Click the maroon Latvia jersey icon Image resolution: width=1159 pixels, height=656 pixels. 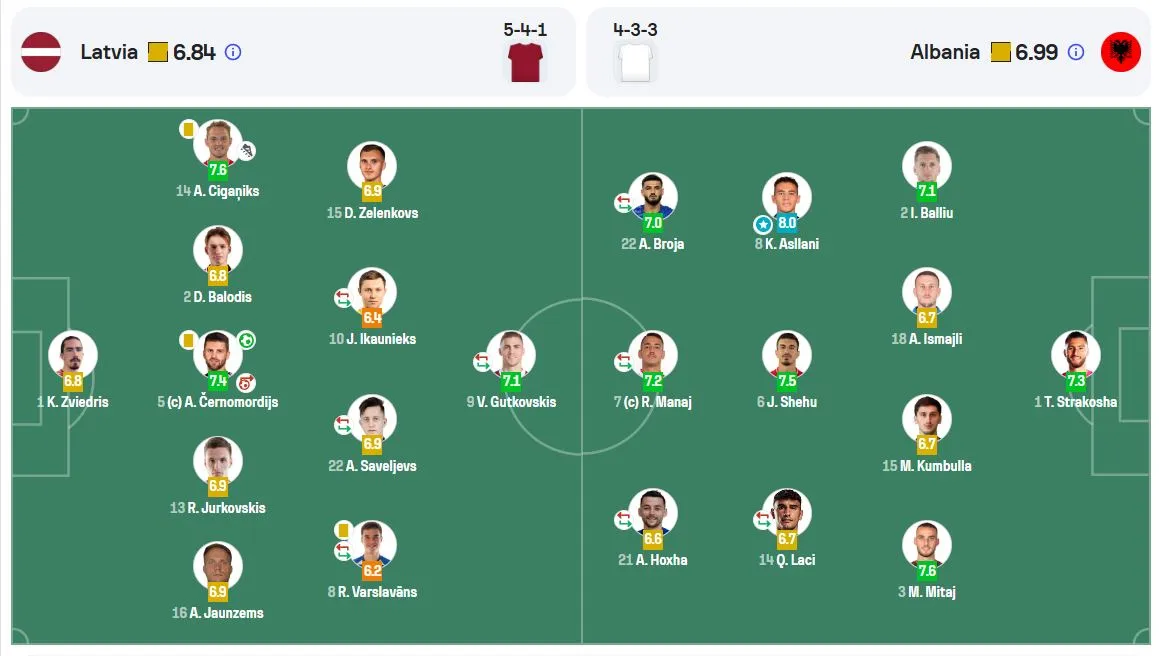tap(526, 62)
